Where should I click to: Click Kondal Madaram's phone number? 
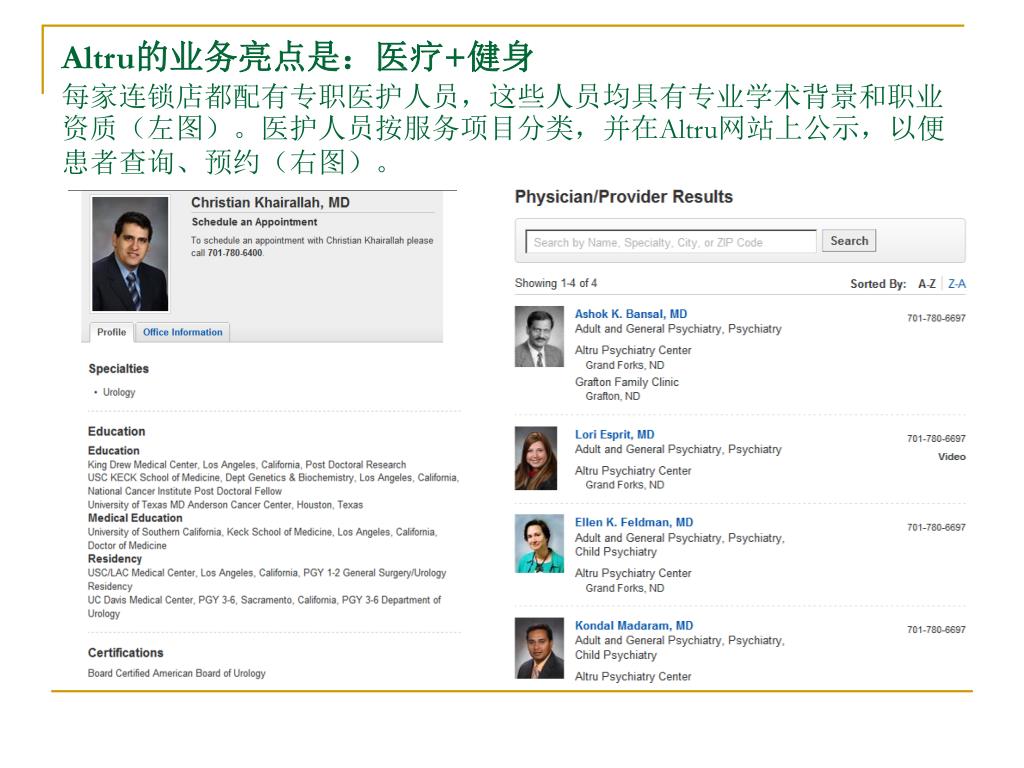click(x=936, y=630)
